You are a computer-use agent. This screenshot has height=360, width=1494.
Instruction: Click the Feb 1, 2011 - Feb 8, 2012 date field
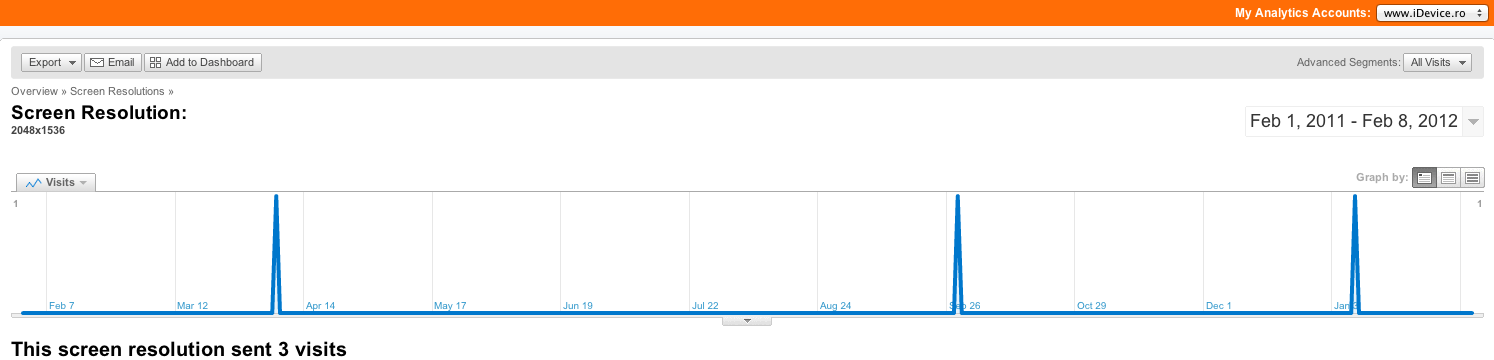[1354, 122]
